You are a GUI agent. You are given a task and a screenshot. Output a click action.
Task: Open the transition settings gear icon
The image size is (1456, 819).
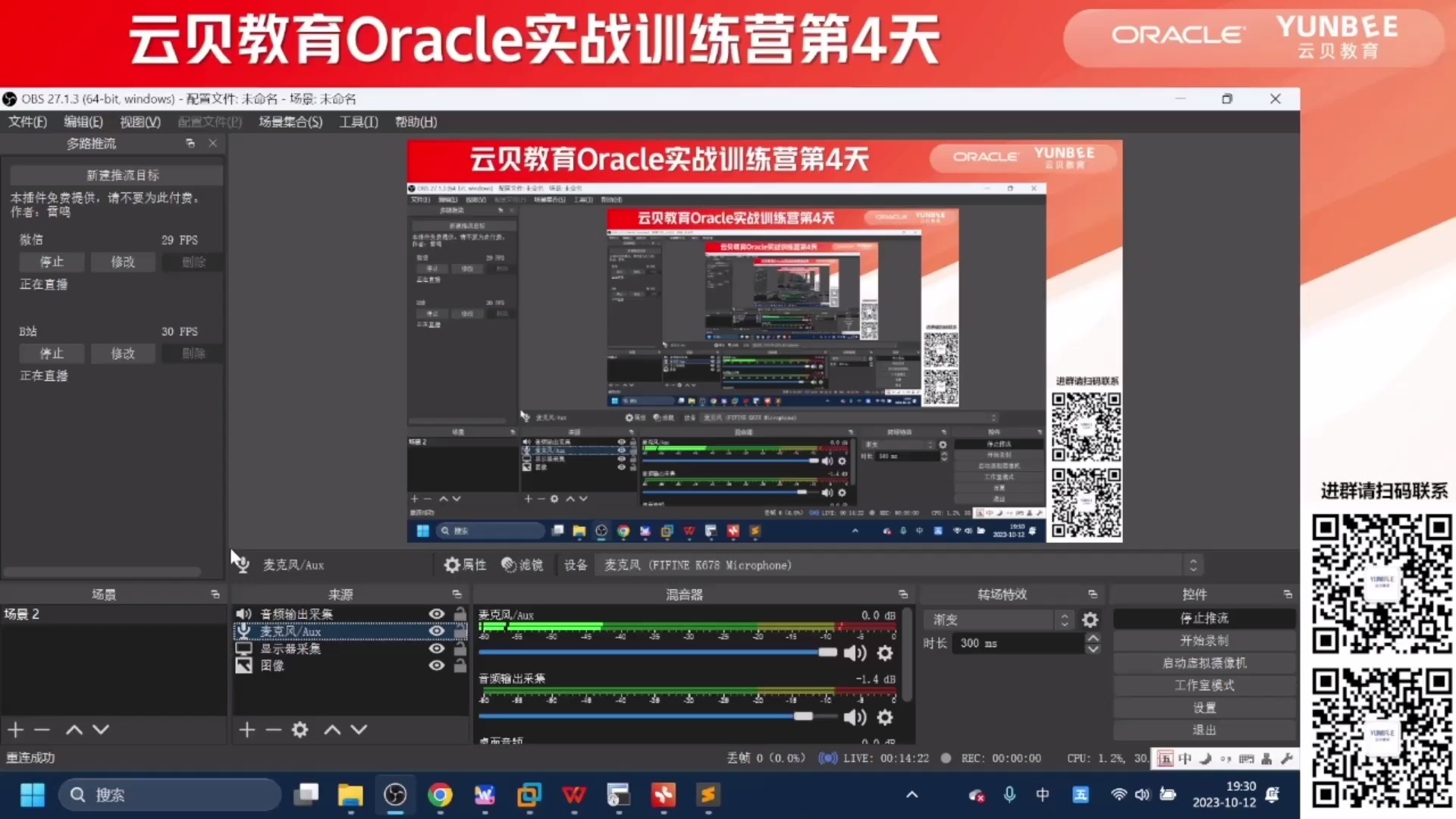(1090, 620)
